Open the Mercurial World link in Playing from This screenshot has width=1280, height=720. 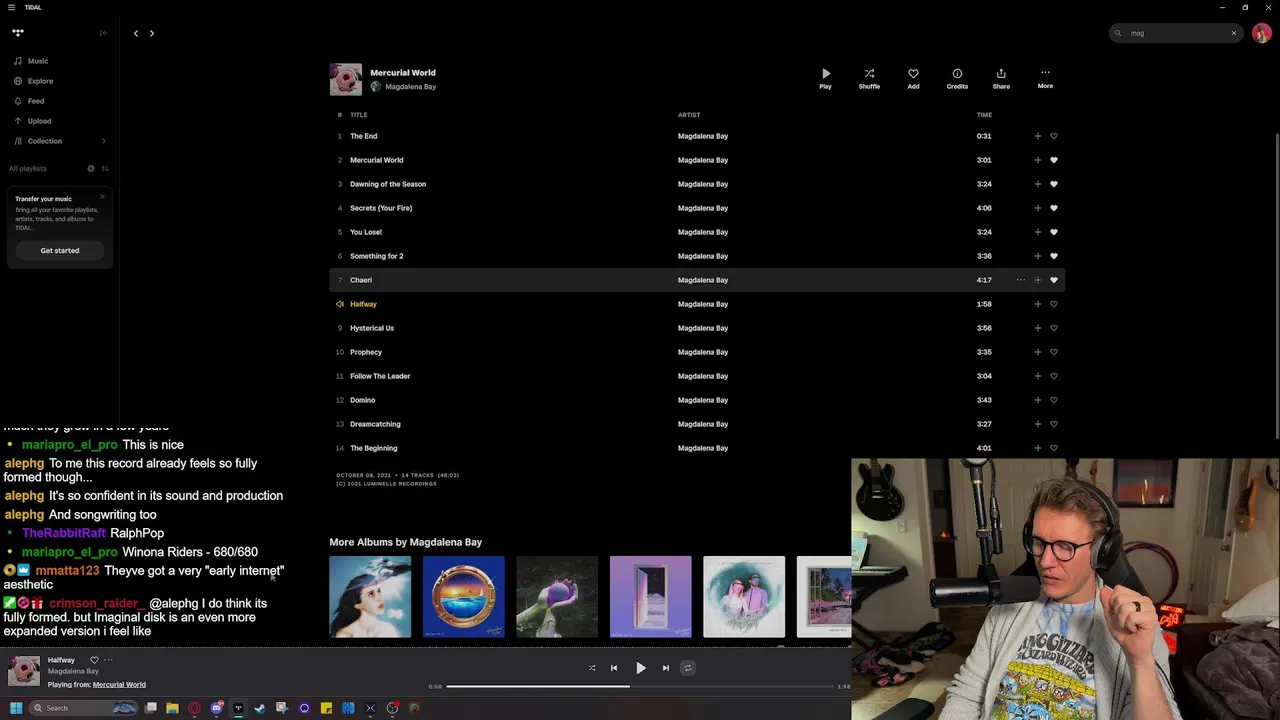(x=119, y=685)
